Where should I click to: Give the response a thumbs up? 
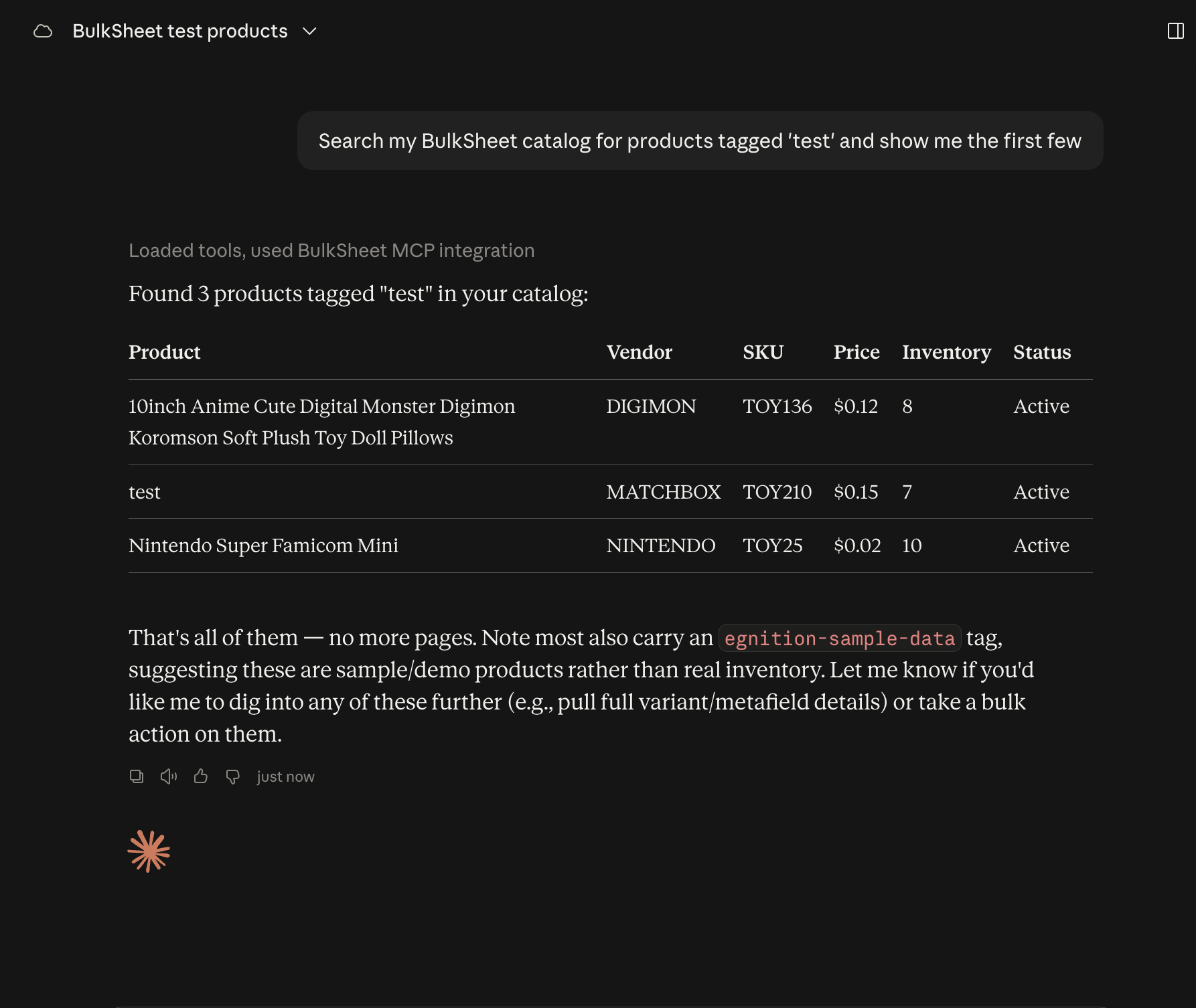pyautogui.click(x=201, y=776)
